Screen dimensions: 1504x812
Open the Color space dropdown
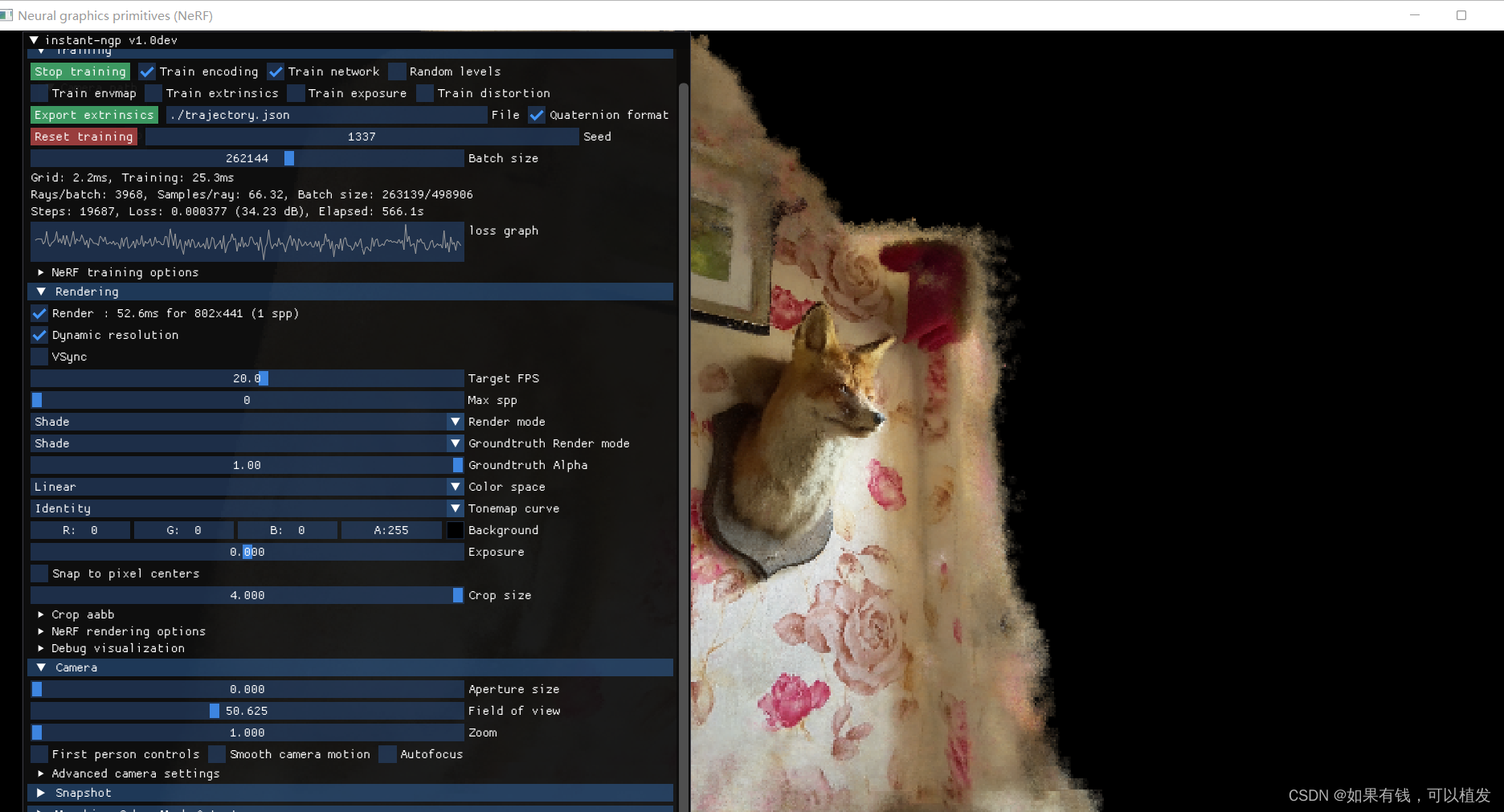tap(247, 487)
